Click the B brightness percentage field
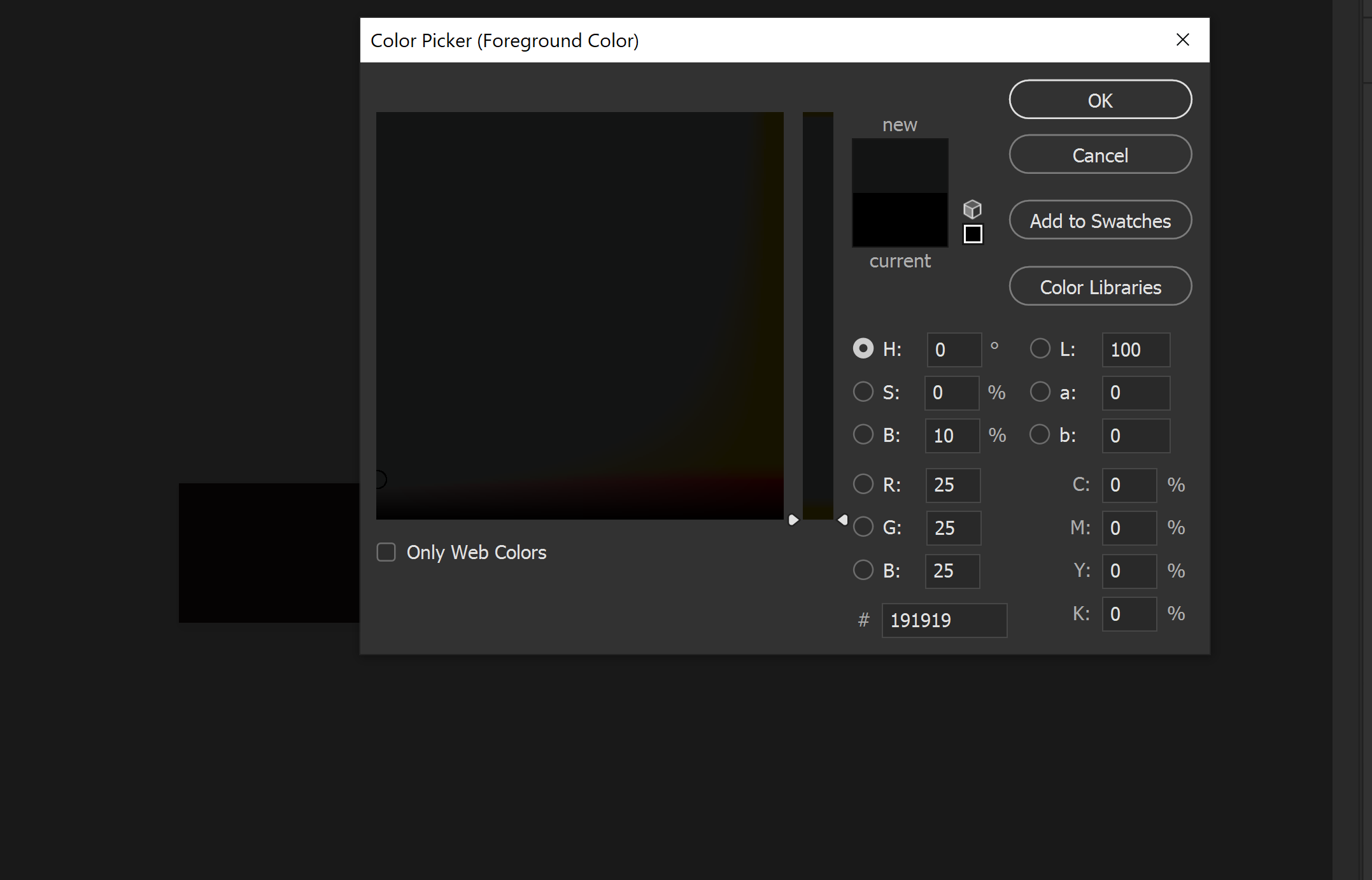The width and height of the screenshot is (1372, 880). 952,435
